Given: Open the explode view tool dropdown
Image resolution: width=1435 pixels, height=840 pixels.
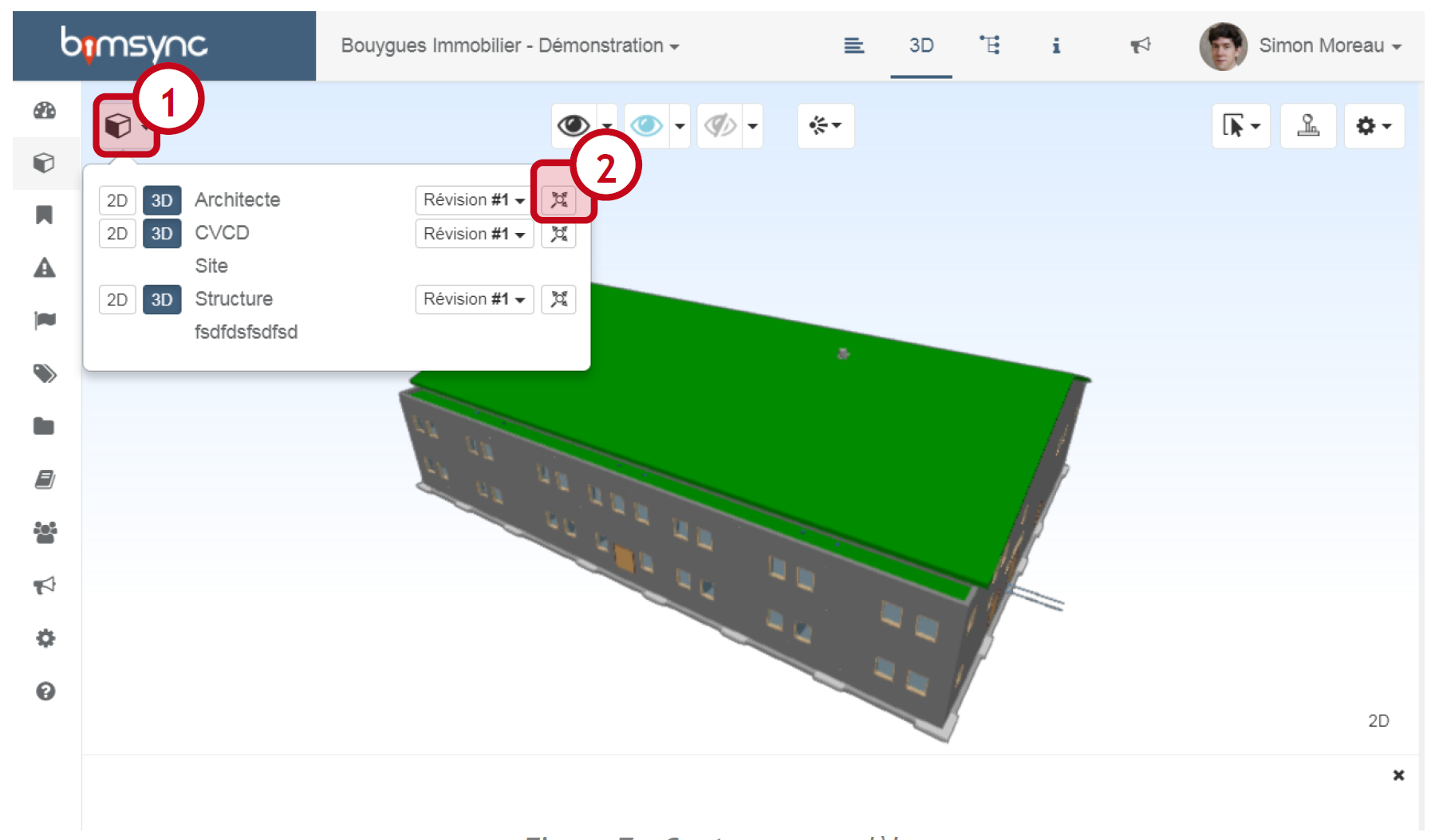Looking at the screenshot, I should pyautogui.click(x=826, y=125).
